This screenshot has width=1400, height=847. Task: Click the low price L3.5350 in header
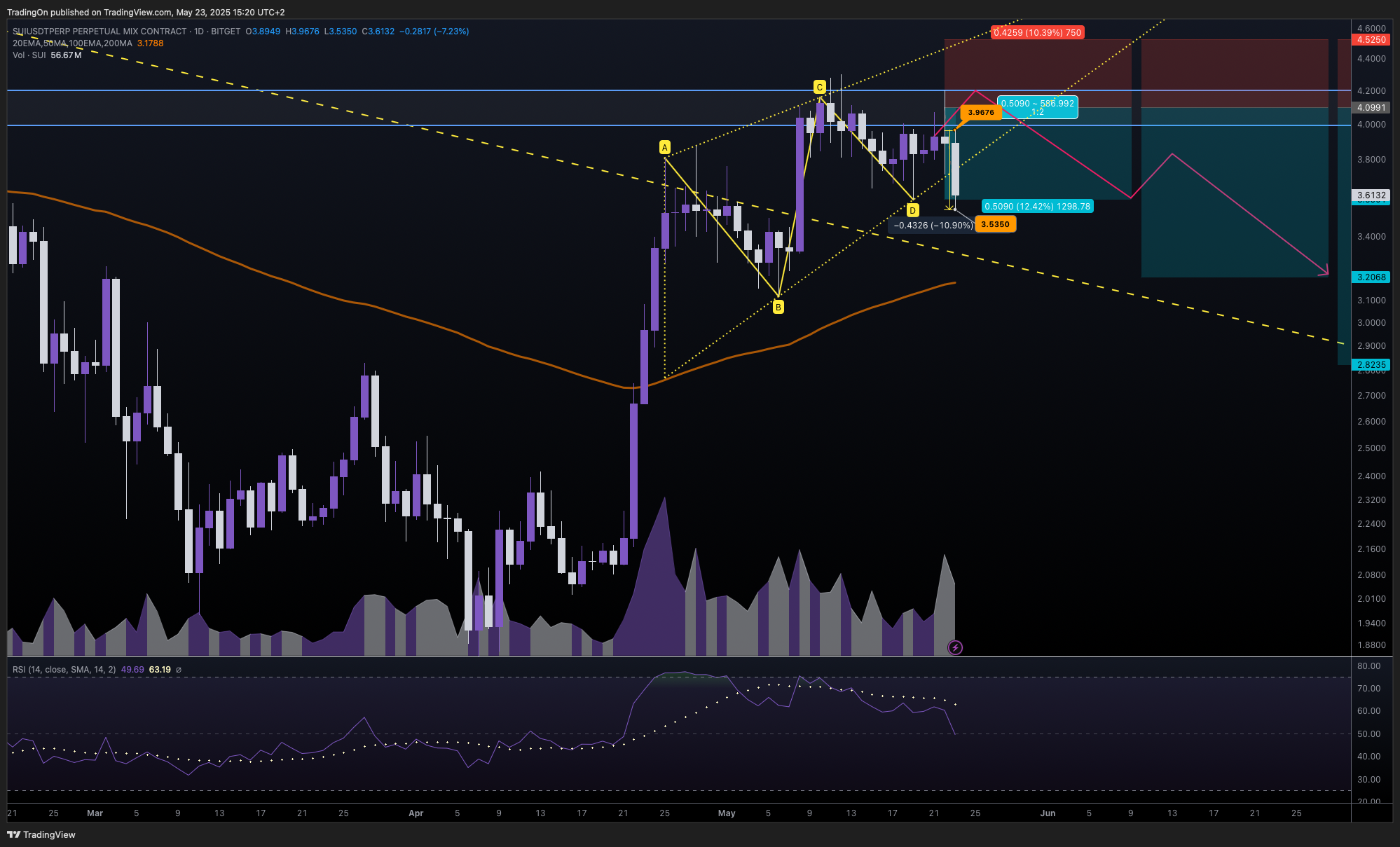[x=341, y=32]
